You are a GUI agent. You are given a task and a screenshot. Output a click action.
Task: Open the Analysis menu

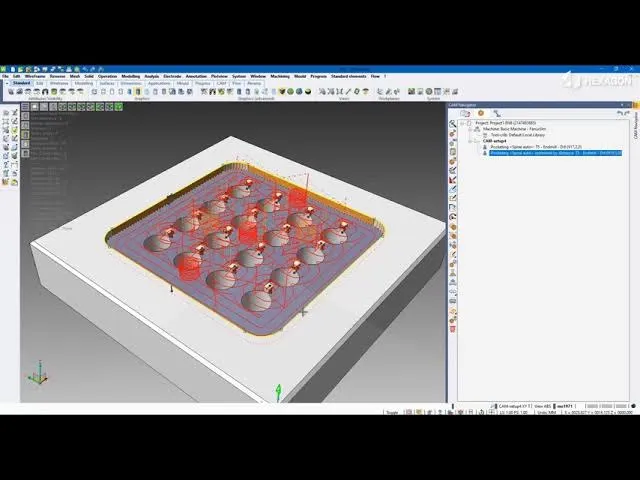tap(151, 76)
